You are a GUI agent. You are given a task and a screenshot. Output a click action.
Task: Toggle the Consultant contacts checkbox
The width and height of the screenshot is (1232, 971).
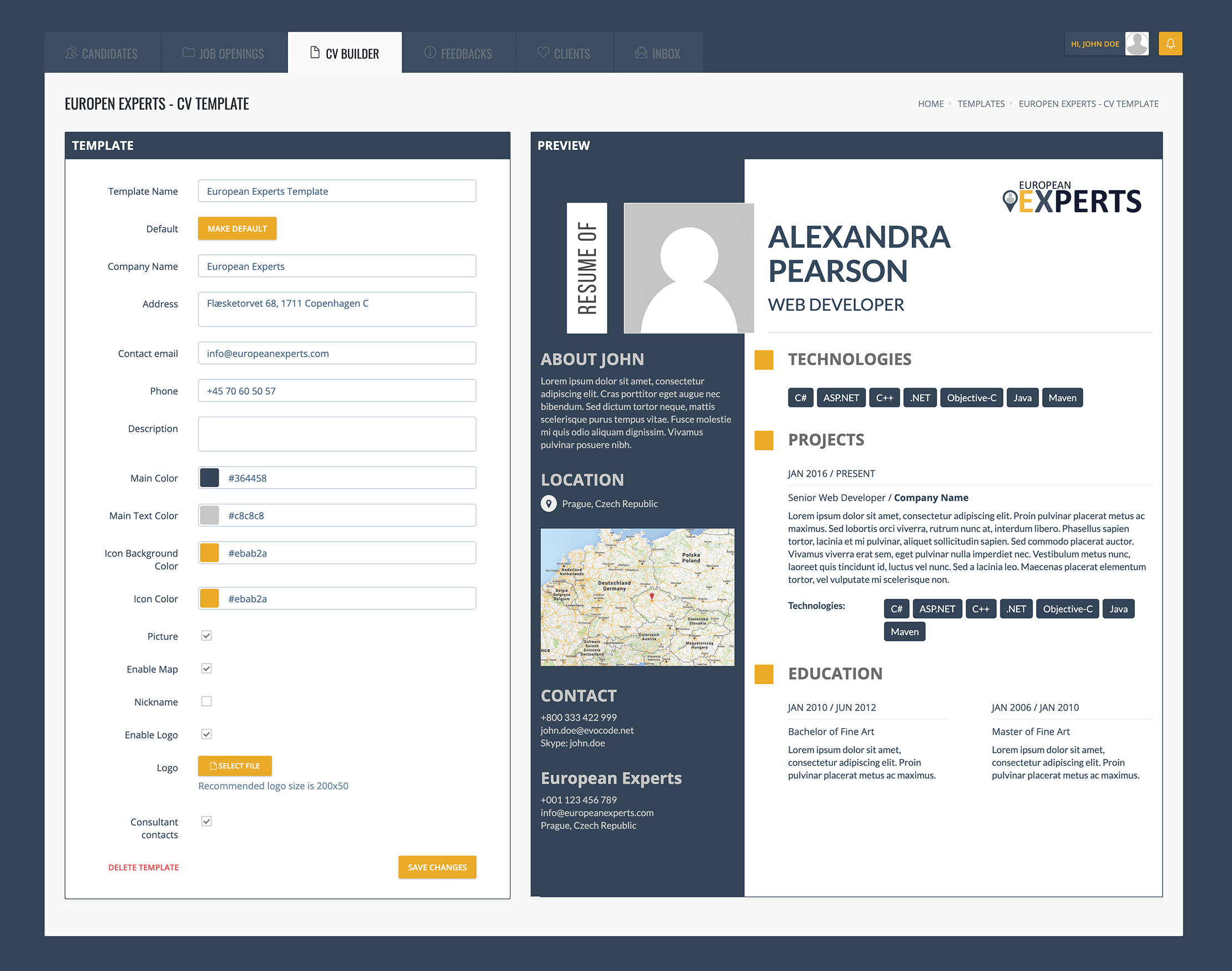pos(206,821)
